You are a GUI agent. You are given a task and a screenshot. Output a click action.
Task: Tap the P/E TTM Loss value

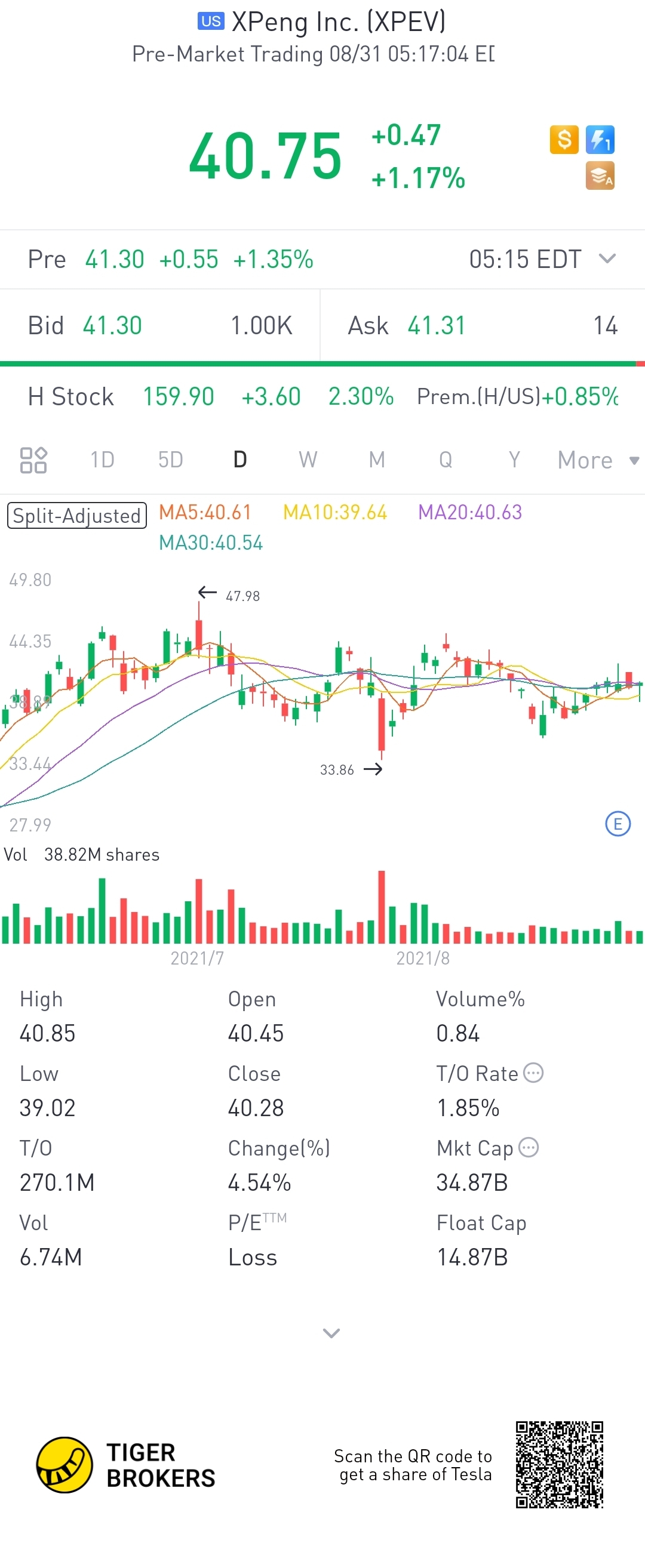(253, 1258)
